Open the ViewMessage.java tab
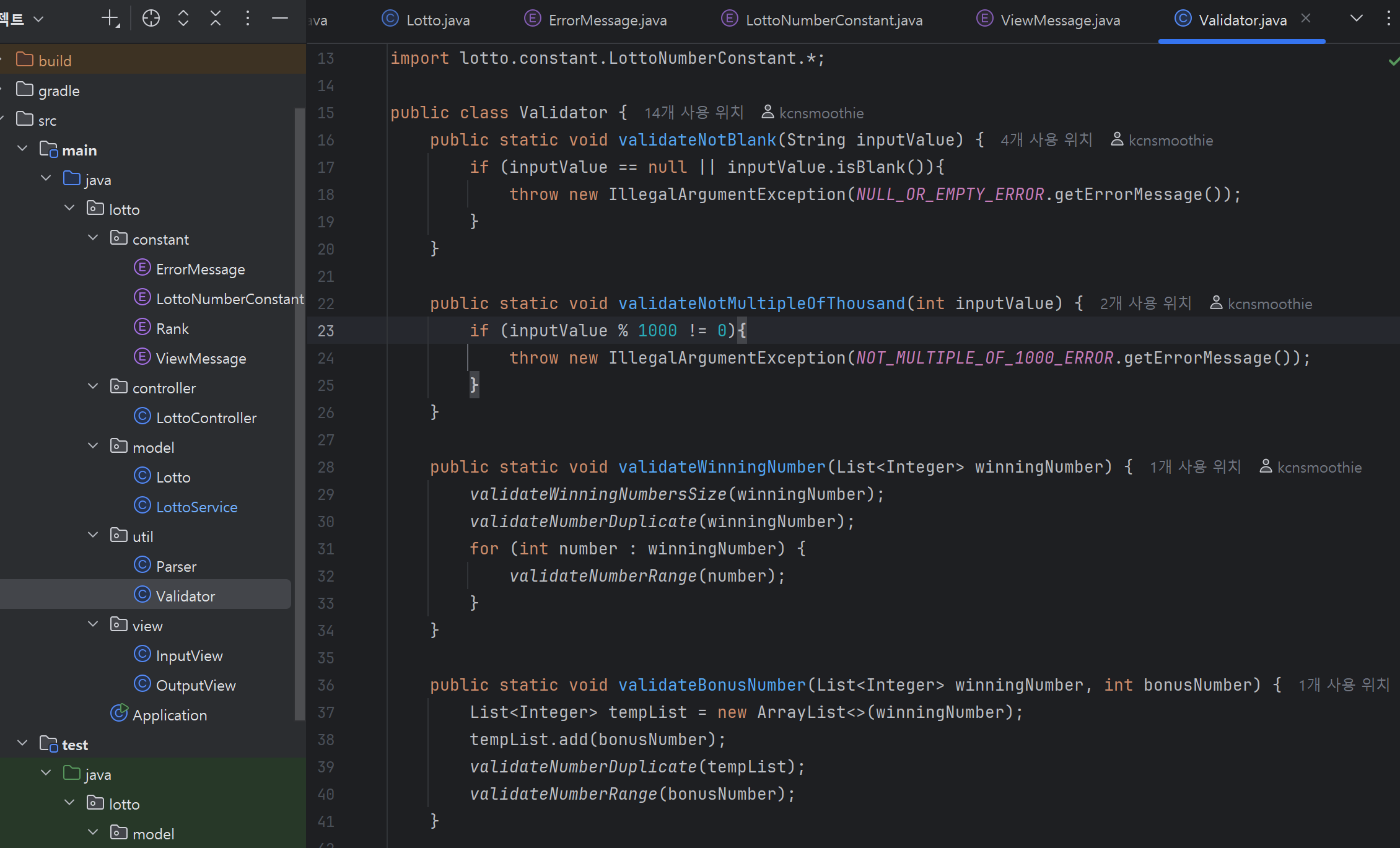This screenshot has height=848, width=1400. pos(1059,20)
